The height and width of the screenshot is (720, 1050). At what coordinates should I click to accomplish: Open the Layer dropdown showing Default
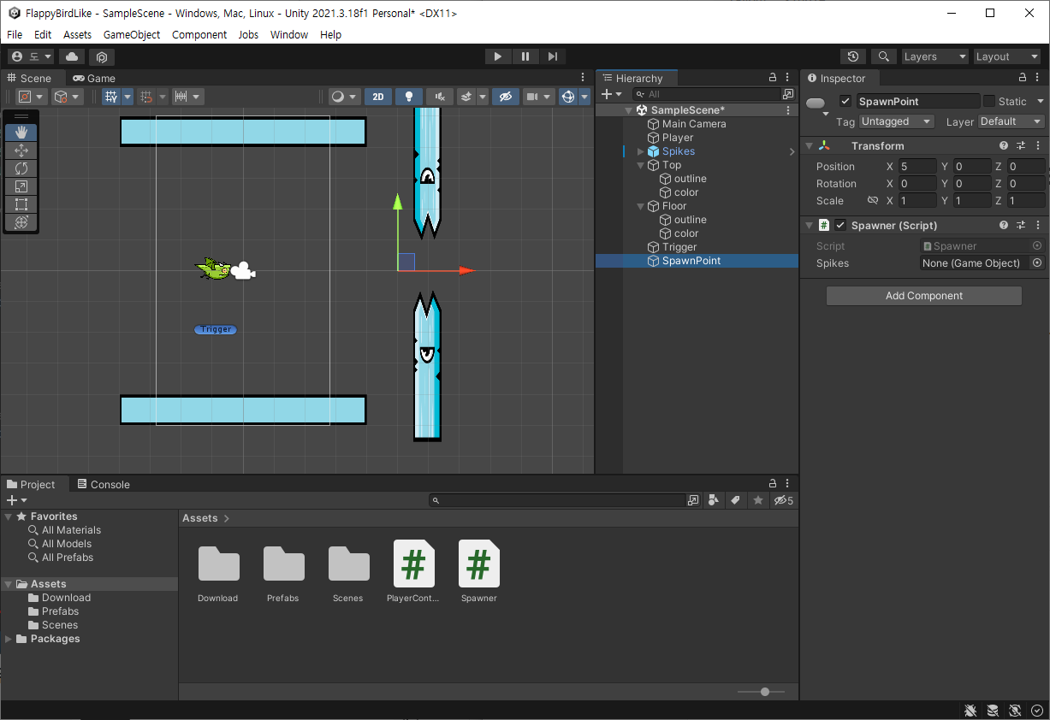[1010, 121]
